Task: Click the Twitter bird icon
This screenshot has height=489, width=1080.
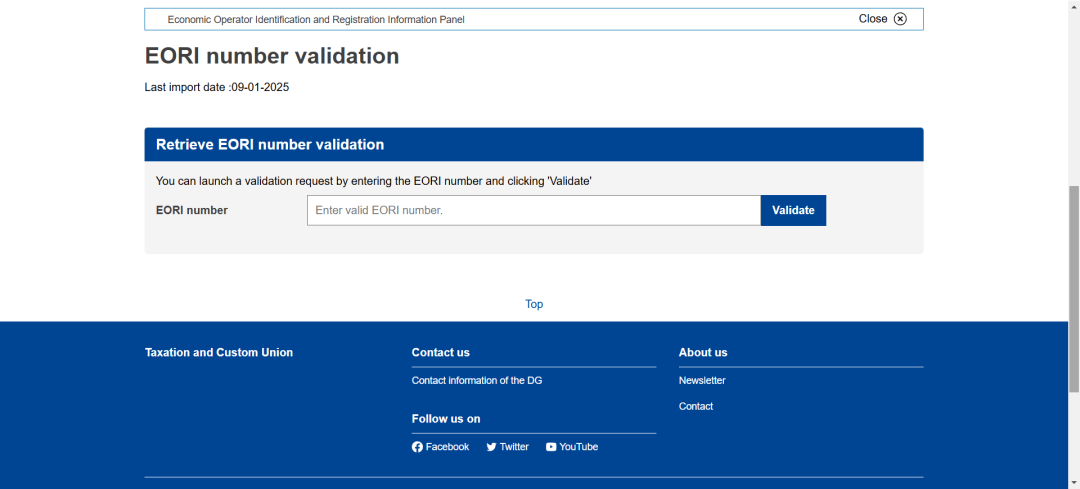Action: [491, 447]
